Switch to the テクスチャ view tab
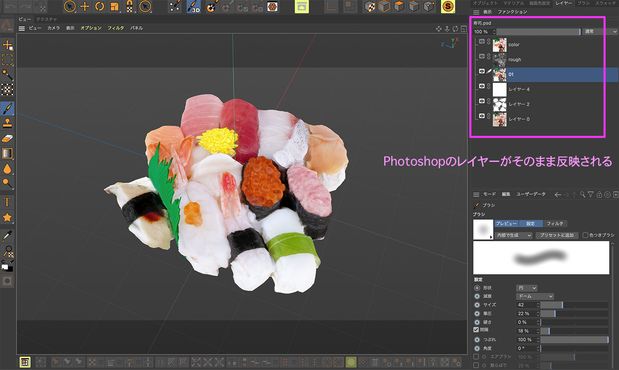The height and width of the screenshot is (370, 619). point(47,19)
